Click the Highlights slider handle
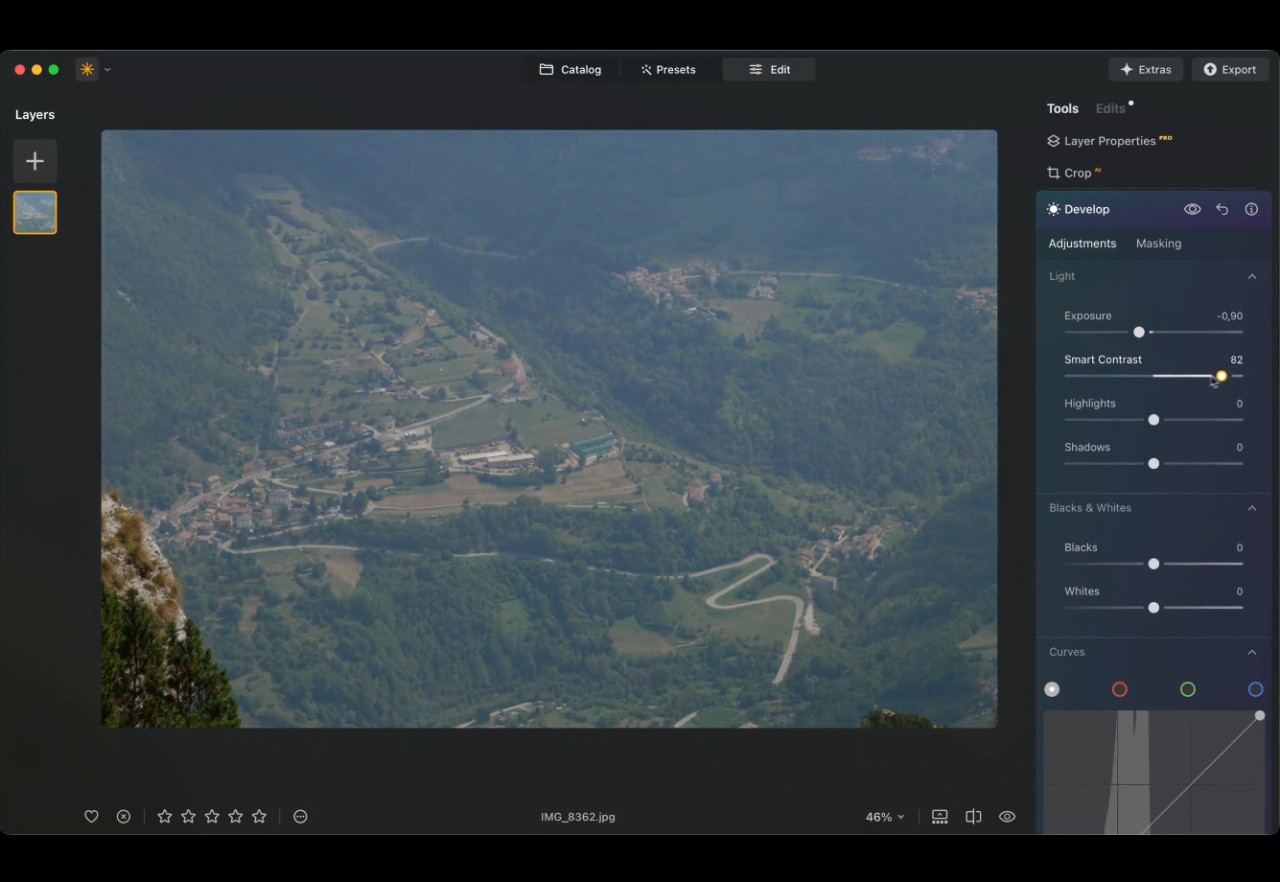 point(1153,420)
